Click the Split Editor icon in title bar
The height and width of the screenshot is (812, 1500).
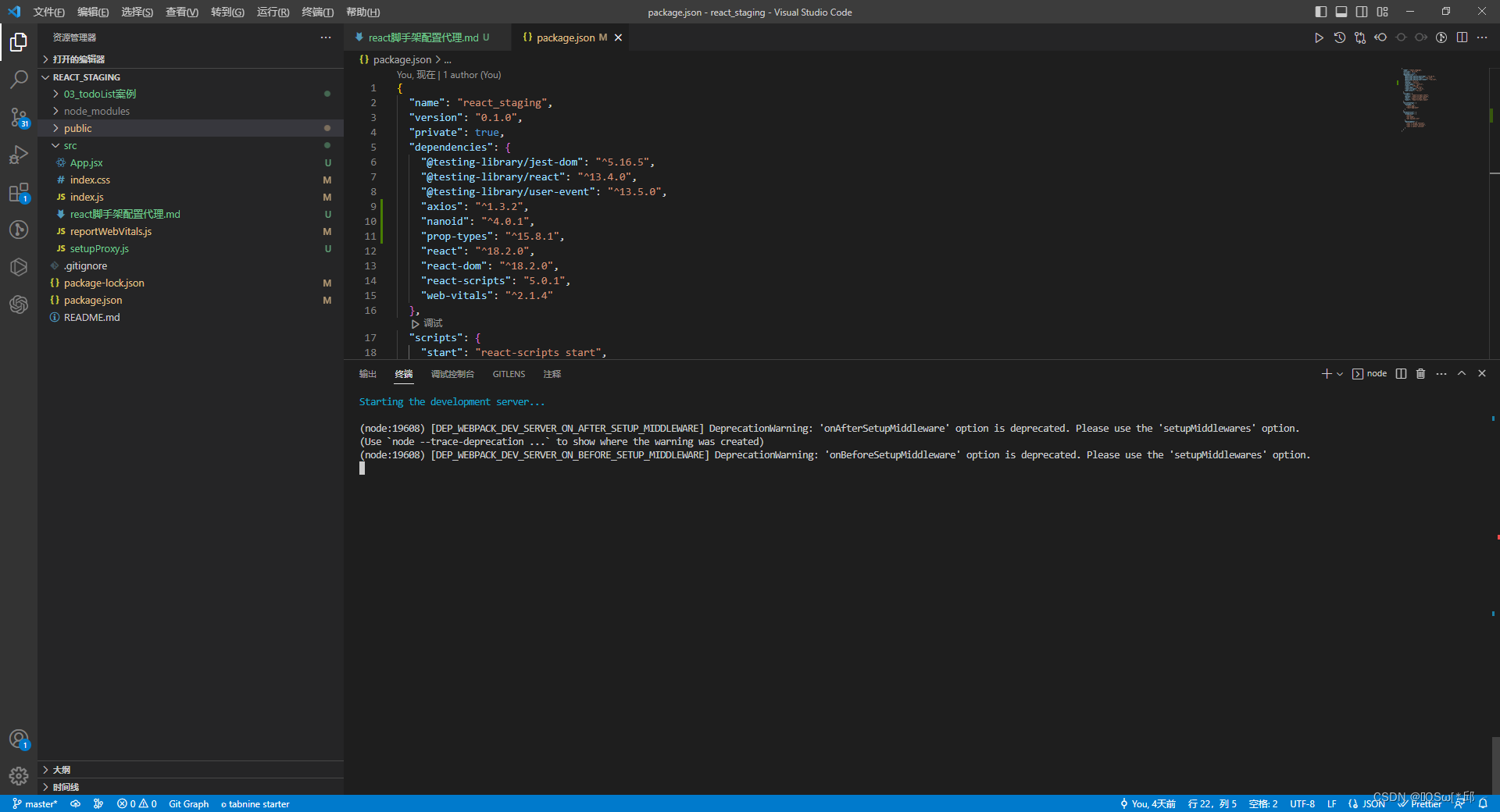point(1462,37)
